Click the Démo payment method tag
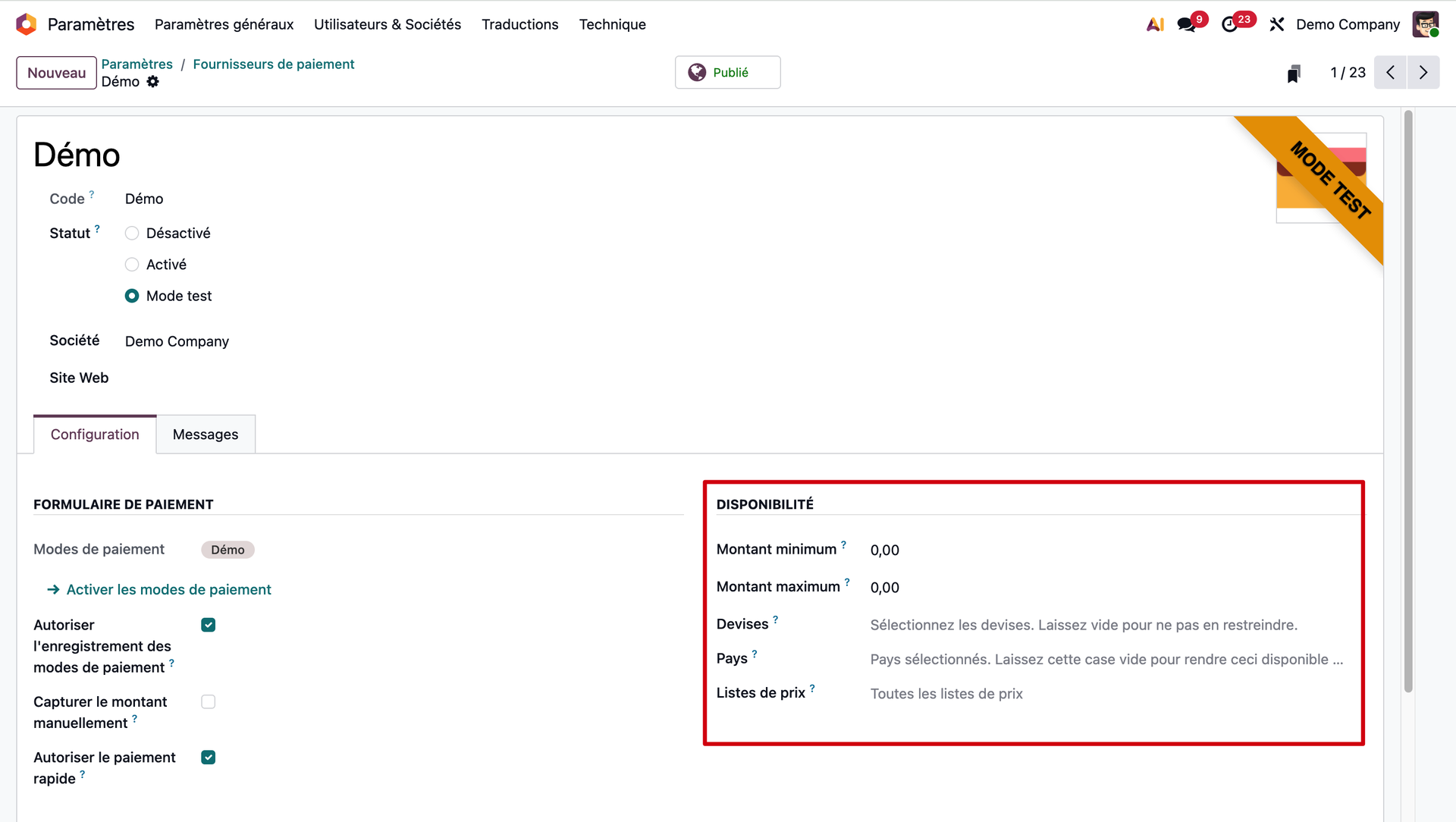 tap(227, 550)
